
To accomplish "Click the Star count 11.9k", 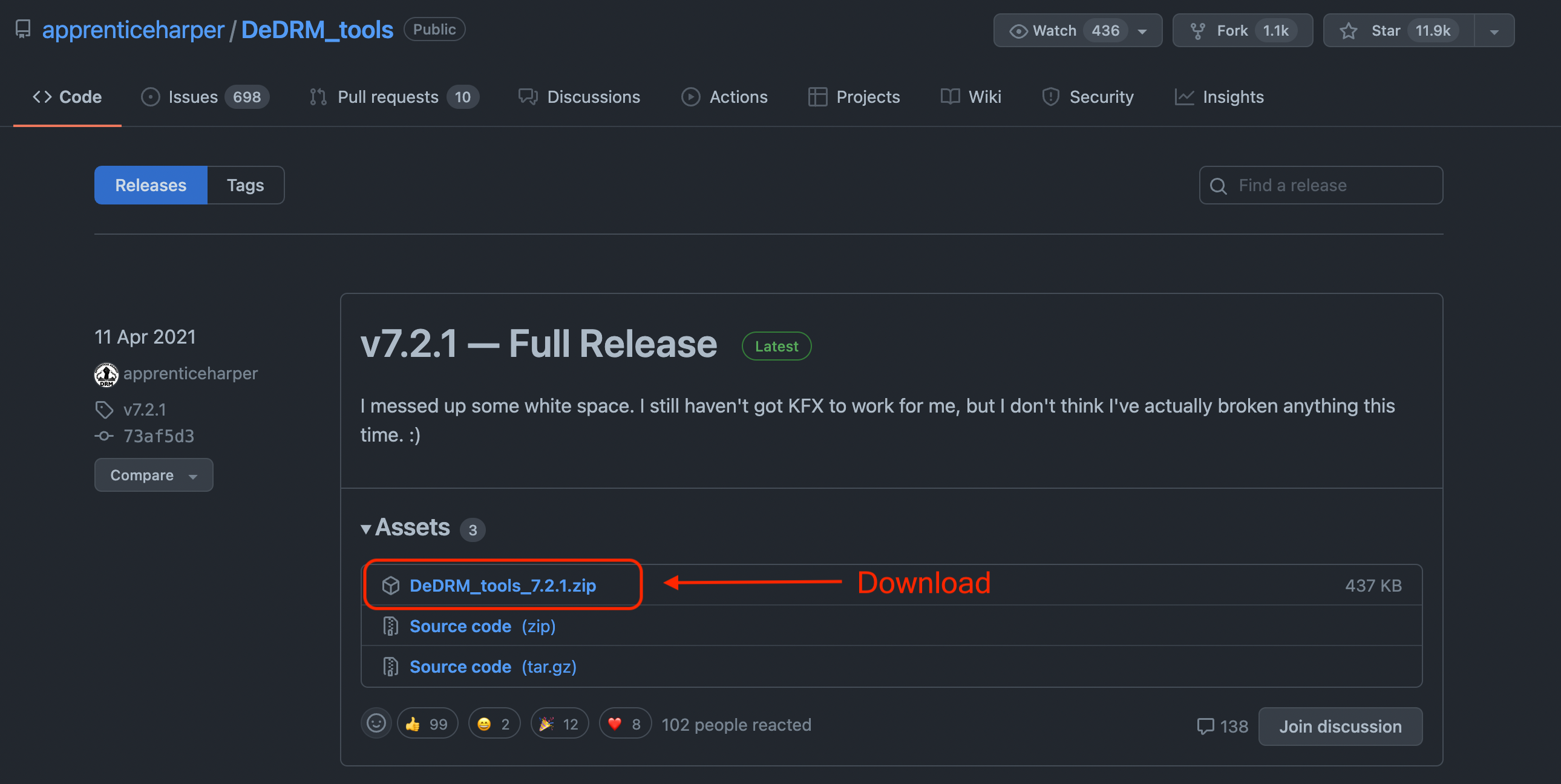I will click(x=1433, y=30).
